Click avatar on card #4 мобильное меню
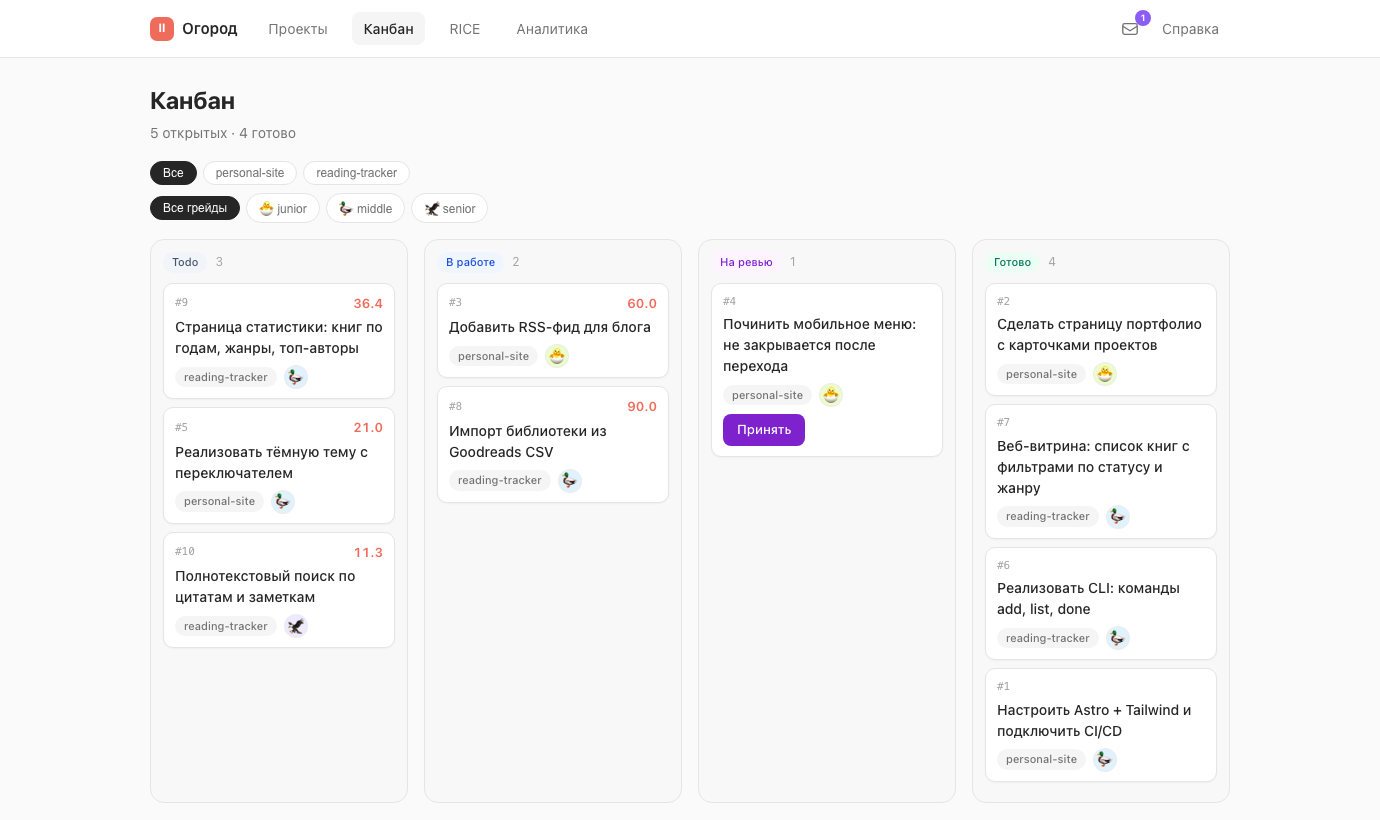Image resolution: width=1380 pixels, height=820 pixels. pyautogui.click(x=831, y=395)
